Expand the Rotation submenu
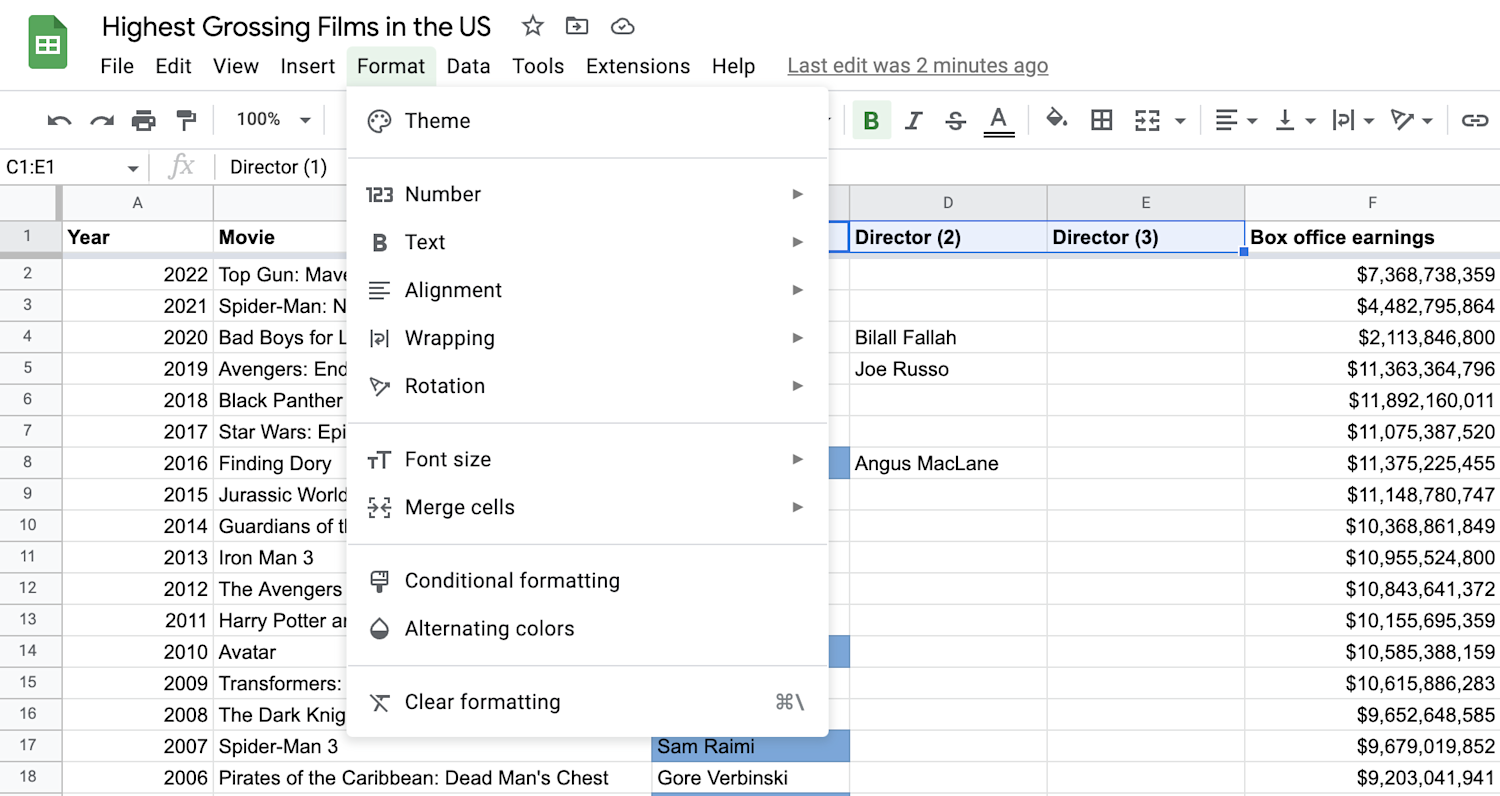Screen dimensions: 1500x796 (x=588, y=386)
